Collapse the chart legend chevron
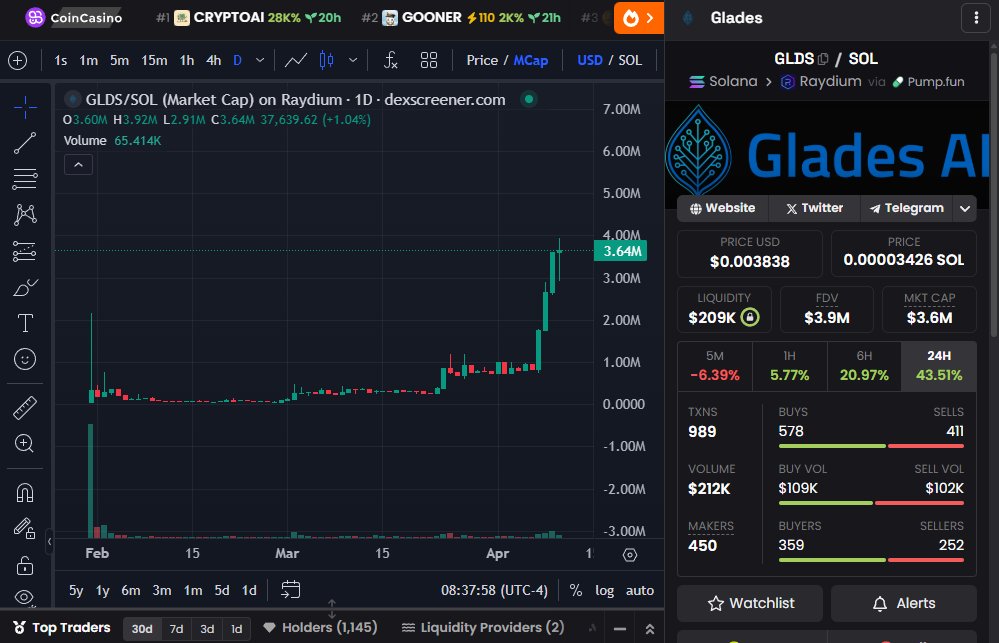 78,165
